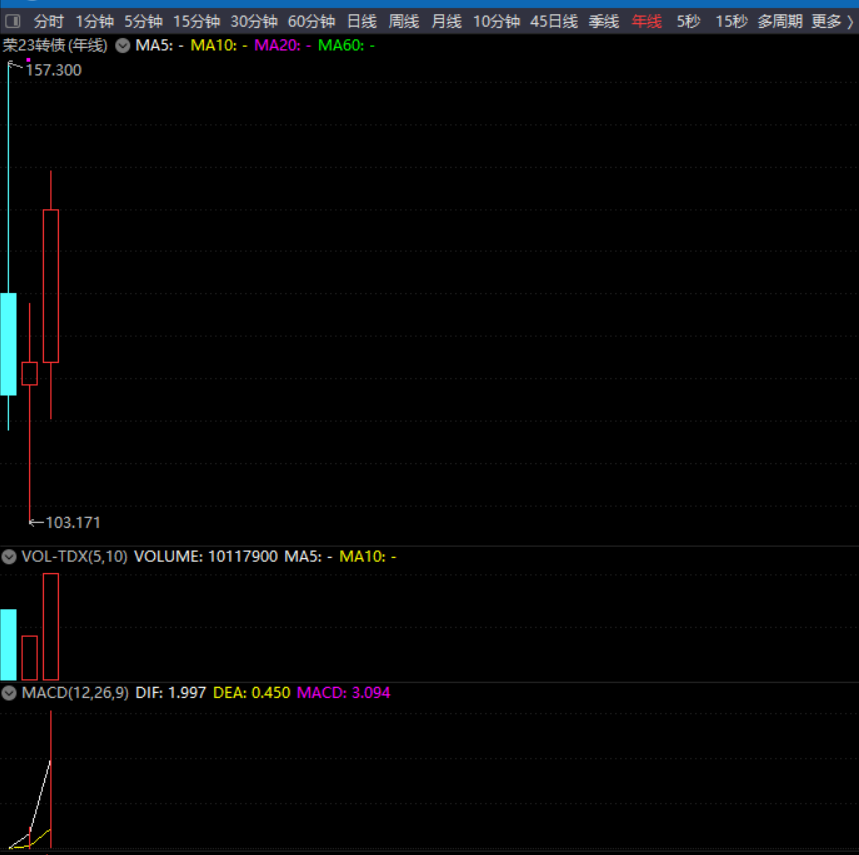
Task: Select the 1分钟 period tab
Action: [x=94, y=22]
